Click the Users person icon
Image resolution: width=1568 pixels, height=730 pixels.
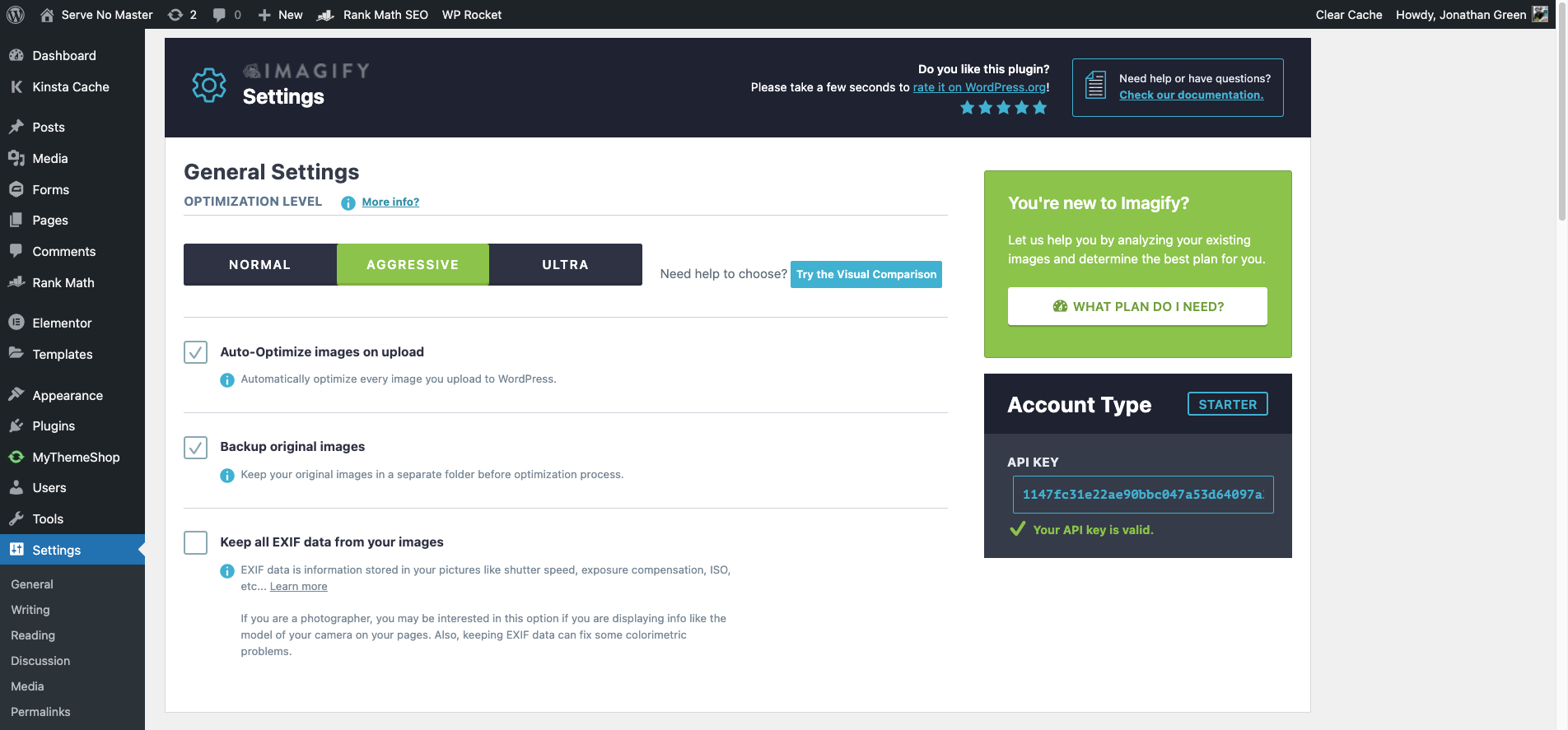pyautogui.click(x=16, y=487)
